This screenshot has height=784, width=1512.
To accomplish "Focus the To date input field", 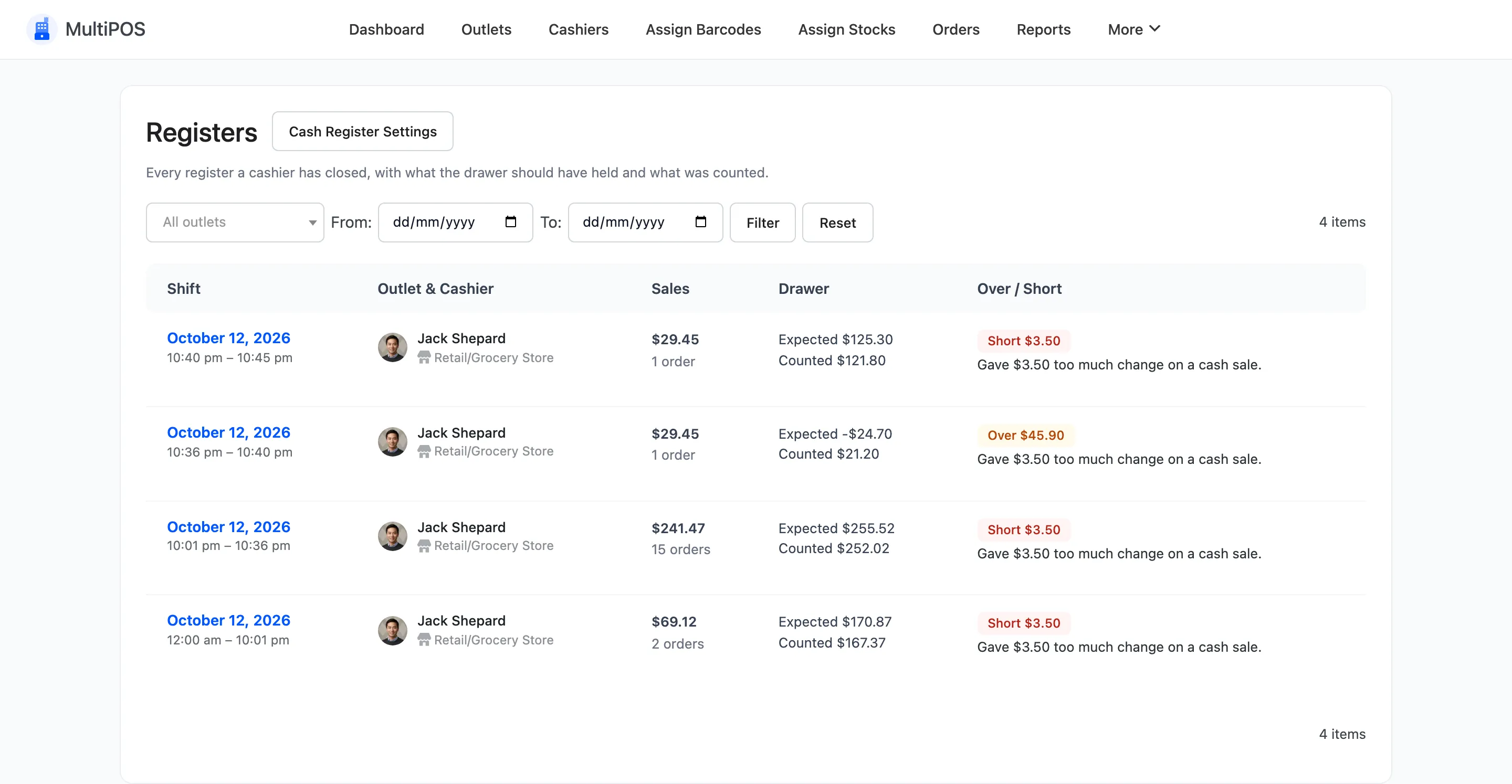I will click(x=645, y=223).
